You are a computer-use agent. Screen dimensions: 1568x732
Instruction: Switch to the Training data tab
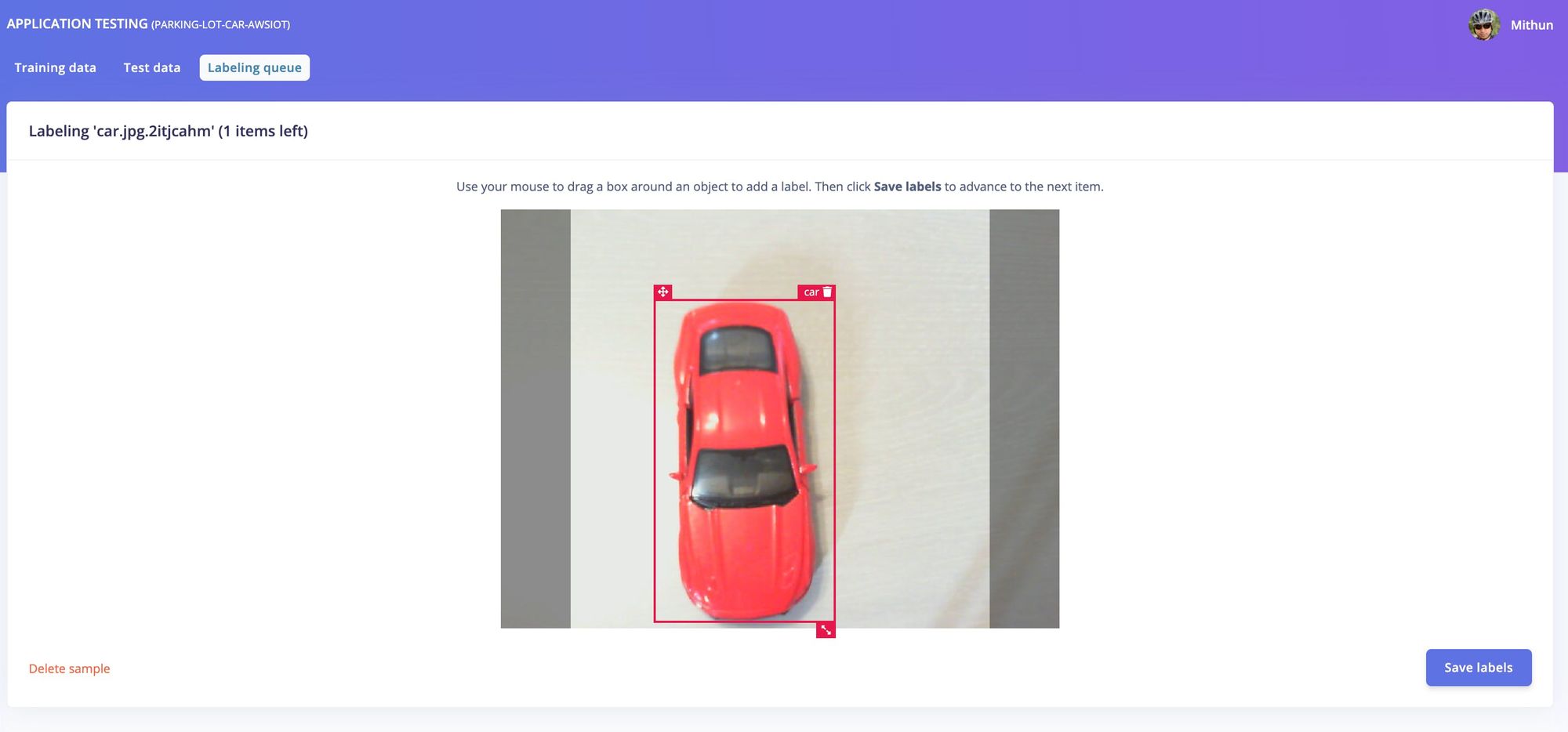(56, 67)
